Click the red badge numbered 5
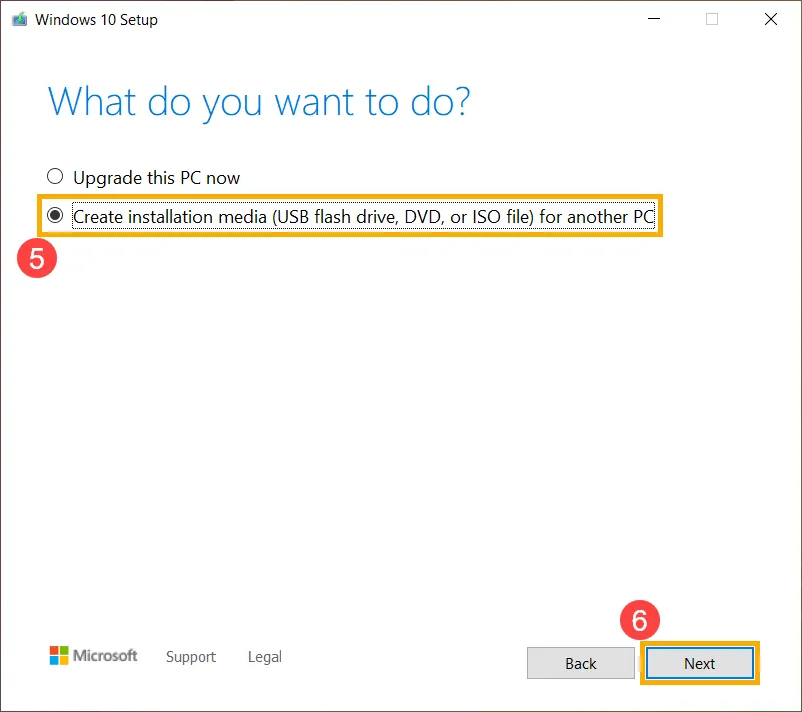802x712 pixels. point(37,258)
